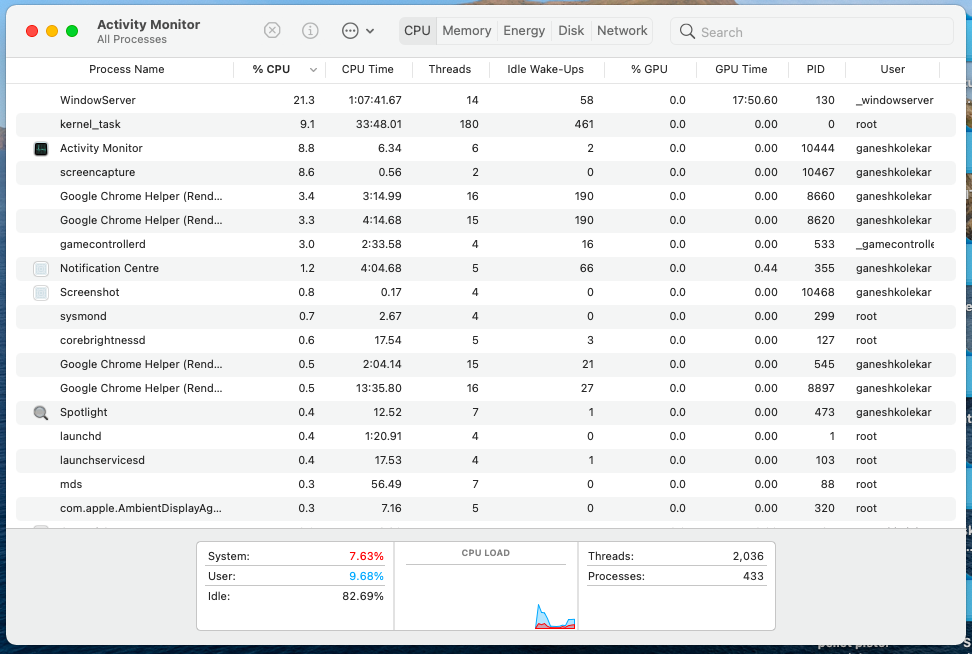Select Chrome Helper row with PID 8897
Image resolution: width=972 pixels, height=654 pixels.
485,389
